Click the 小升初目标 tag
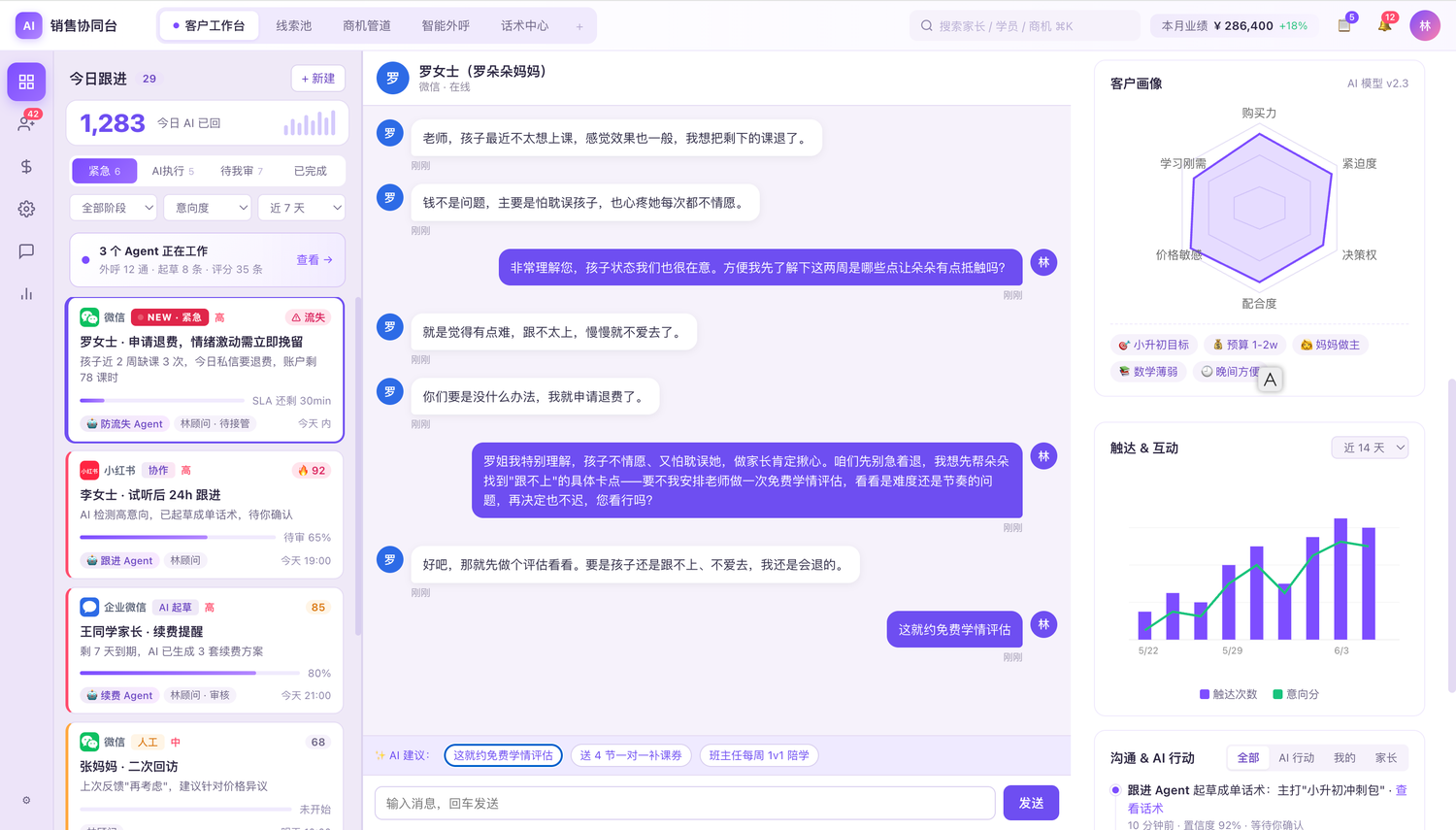The height and width of the screenshot is (830, 1456). [x=1153, y=345]
